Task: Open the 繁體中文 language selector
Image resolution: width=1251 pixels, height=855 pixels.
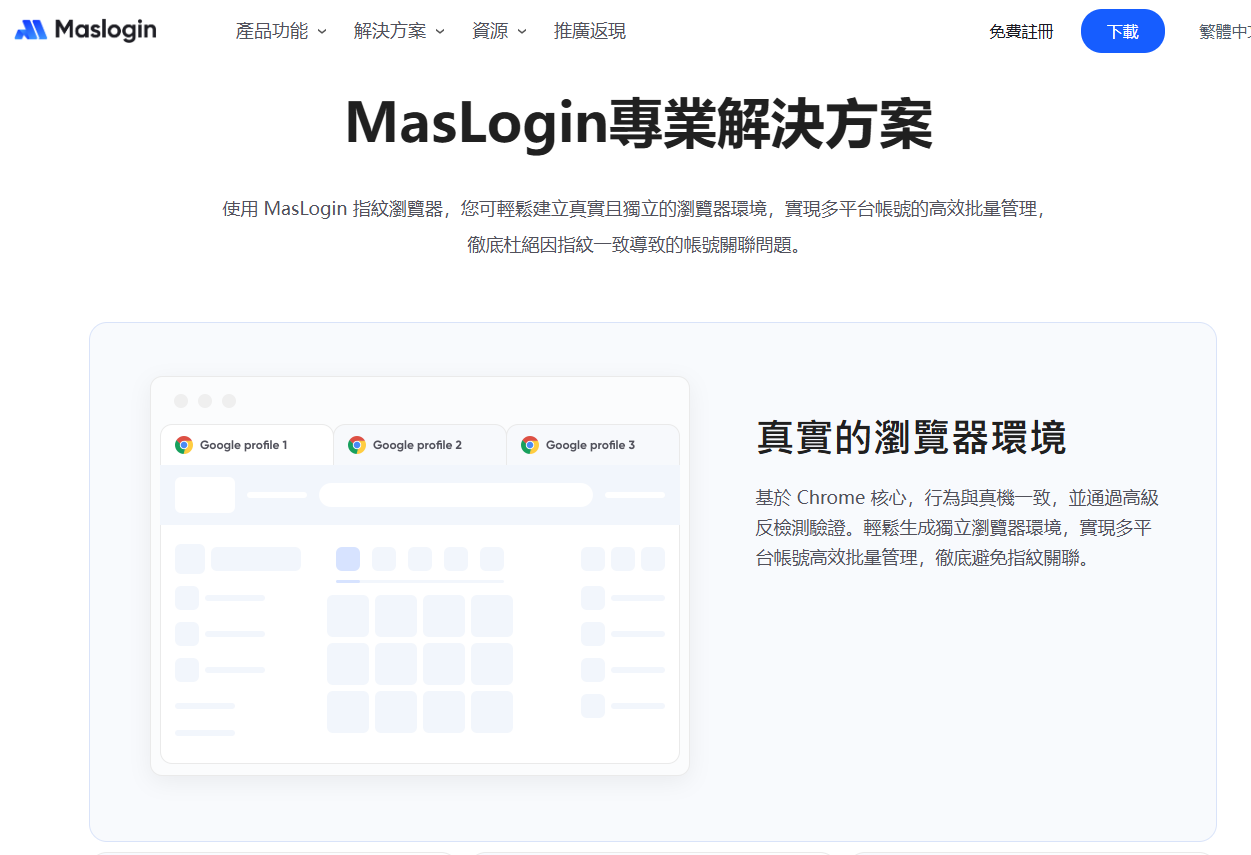Action: [x=1224, y=31]
